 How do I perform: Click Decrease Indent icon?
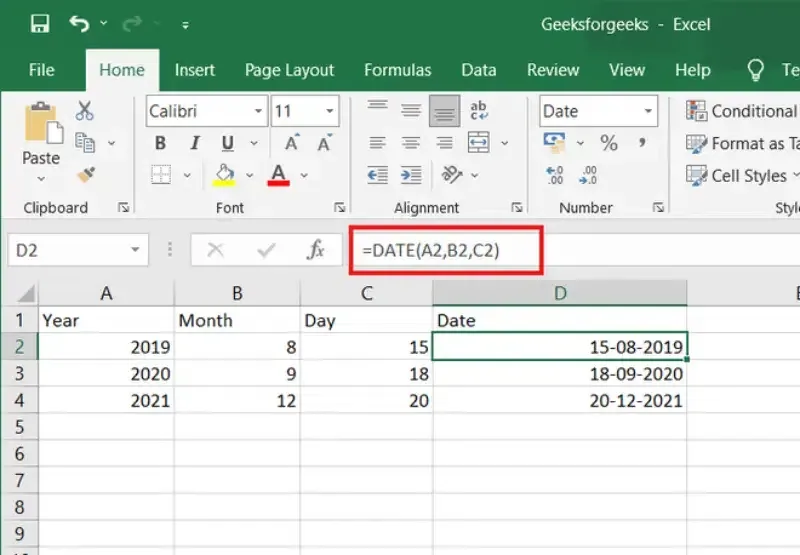pos(378,175)
